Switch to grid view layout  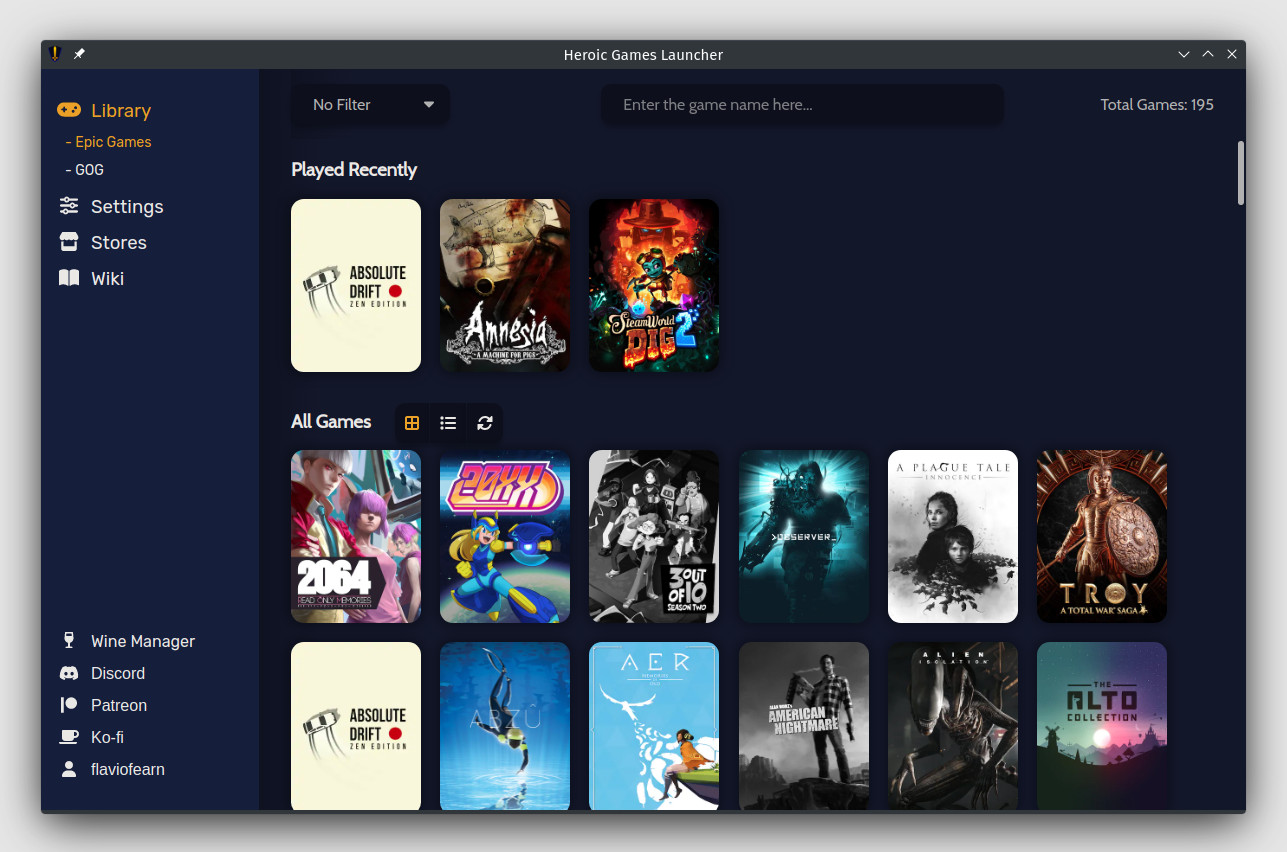click(412, 423)
